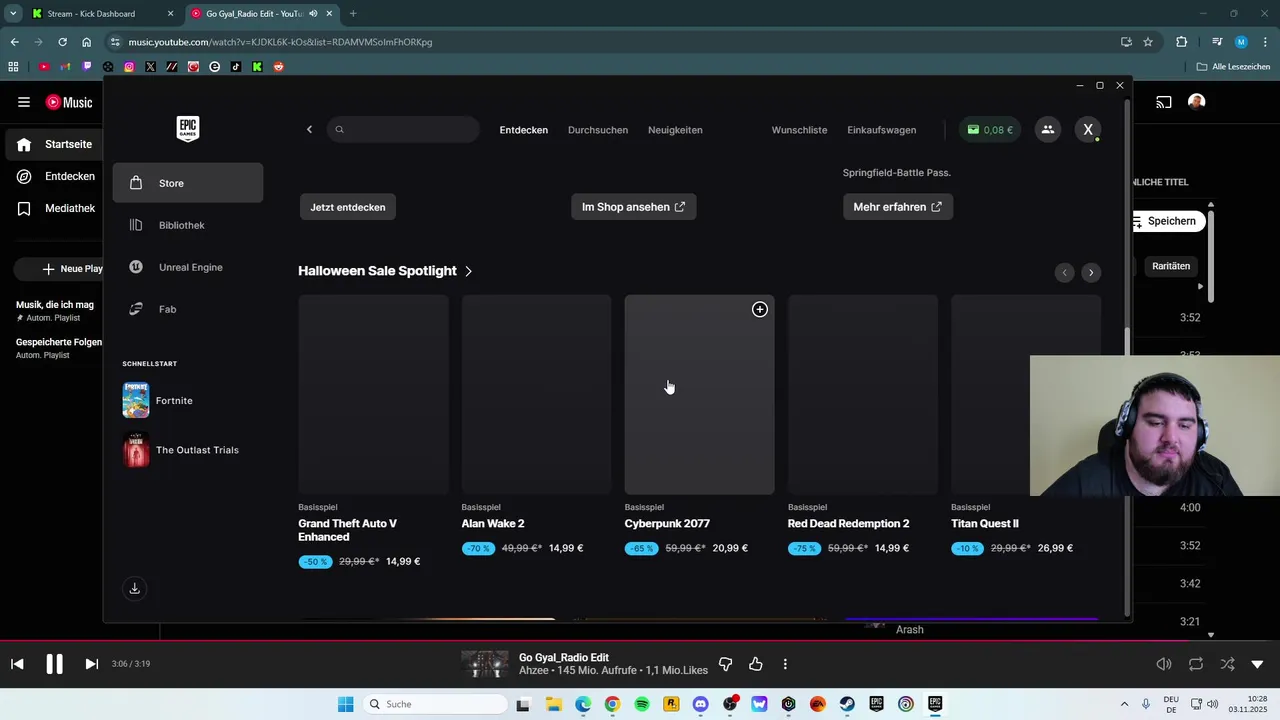Viewport: 1280px width, 720px height.
Task: Open the downloads icon in Epic sidebar
Action: click(x=135, y=588)
